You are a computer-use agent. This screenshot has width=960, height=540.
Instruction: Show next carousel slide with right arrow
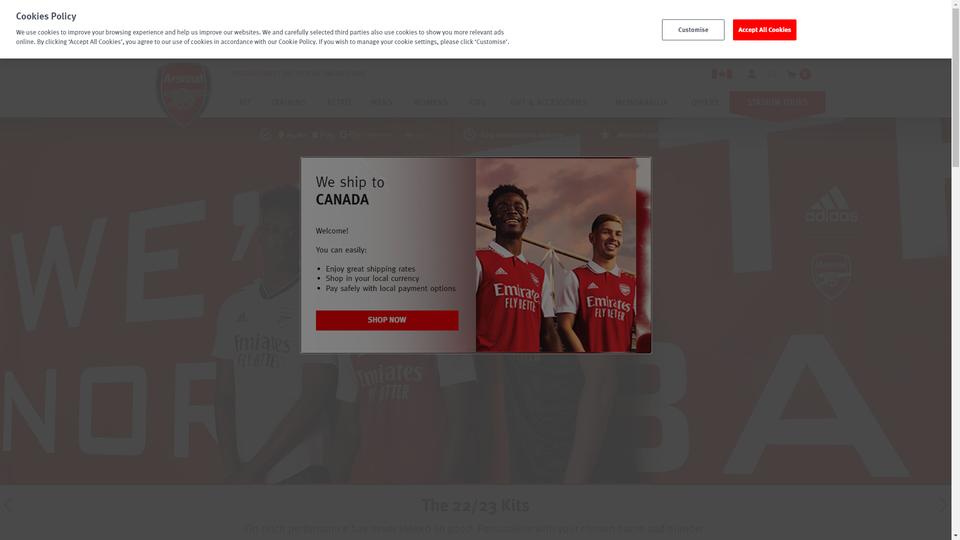coord(943,504)
